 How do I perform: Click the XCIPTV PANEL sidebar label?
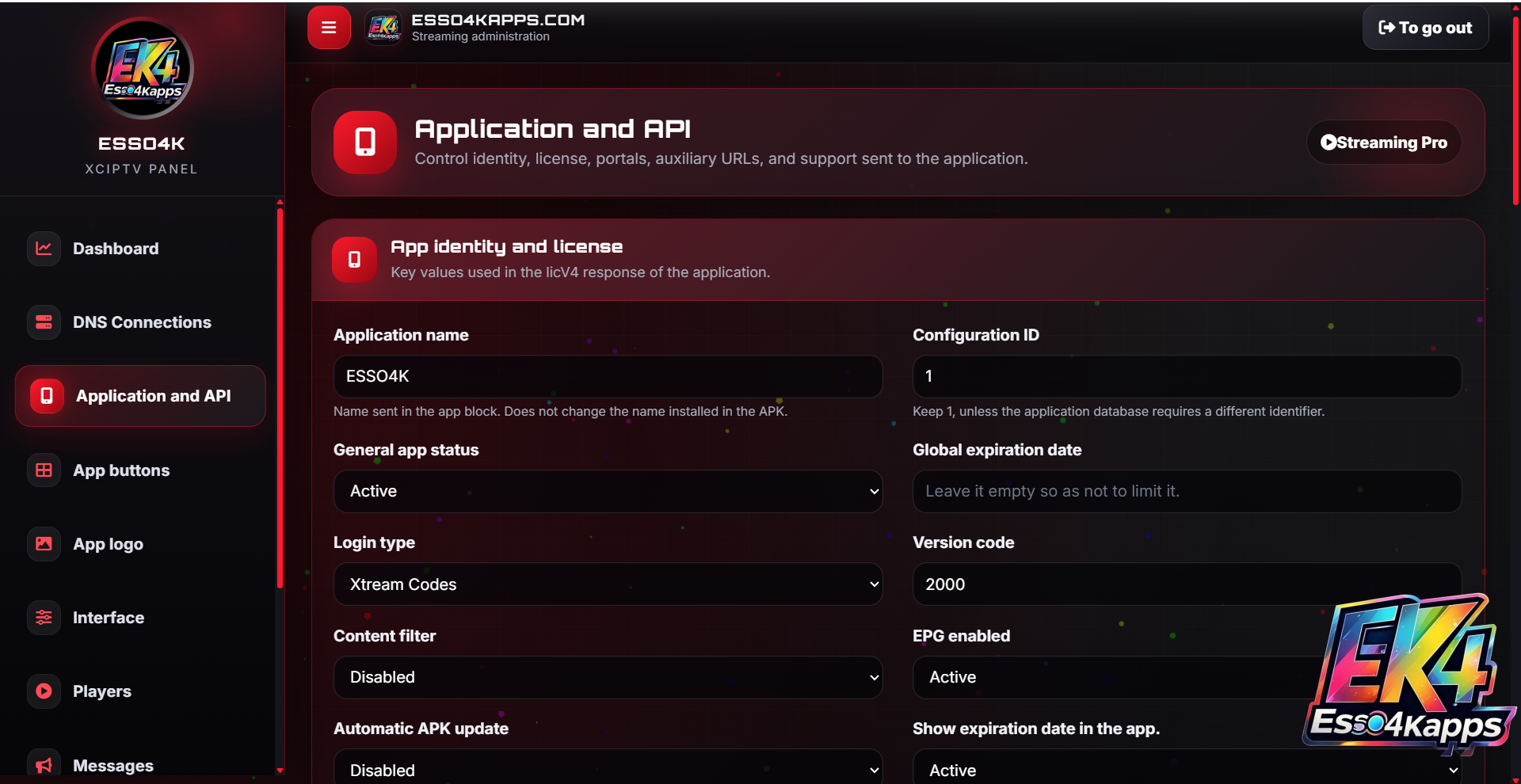pos(141,169)
